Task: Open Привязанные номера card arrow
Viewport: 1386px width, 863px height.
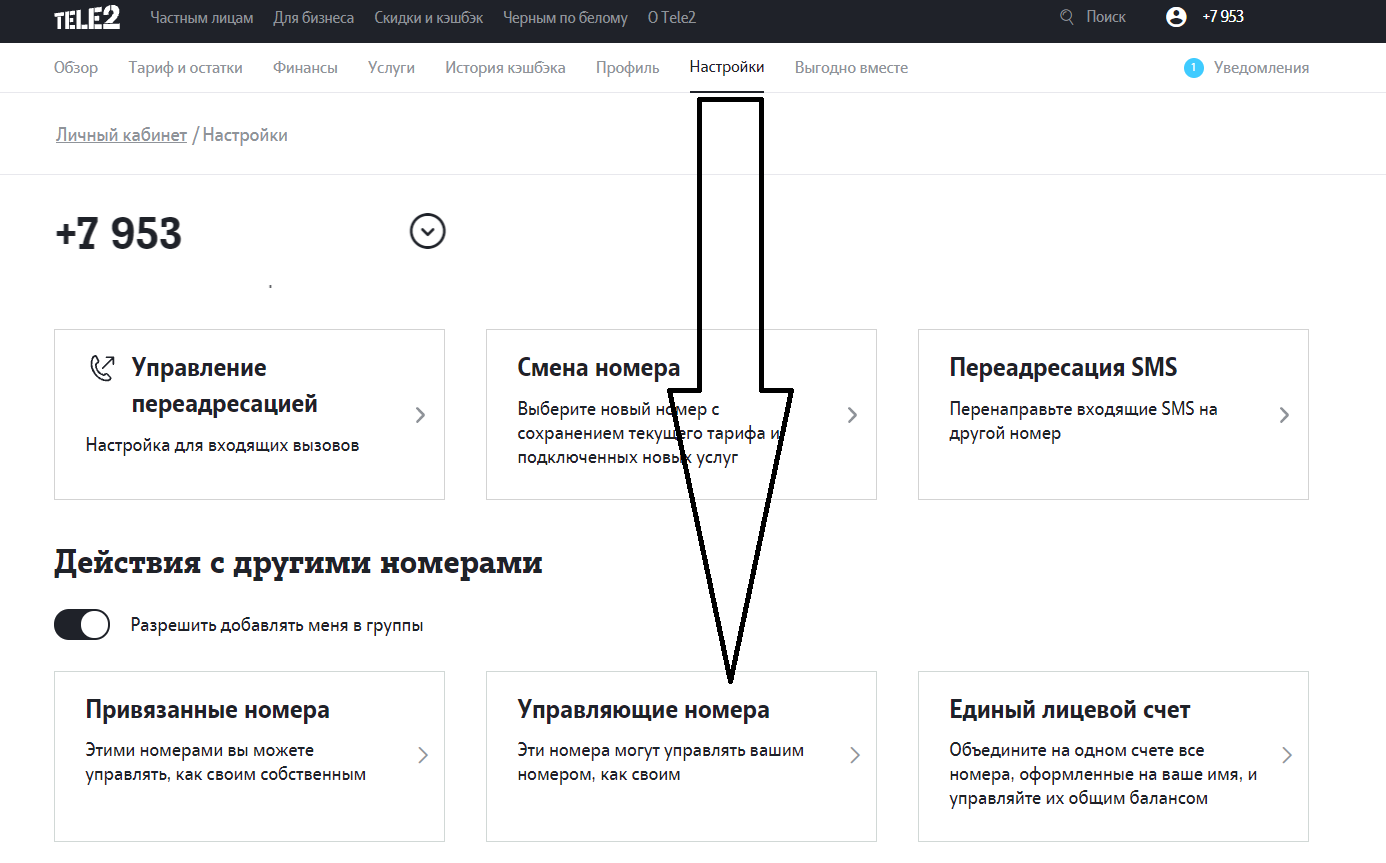Action: pyautogui.click(x=423, y=755)
